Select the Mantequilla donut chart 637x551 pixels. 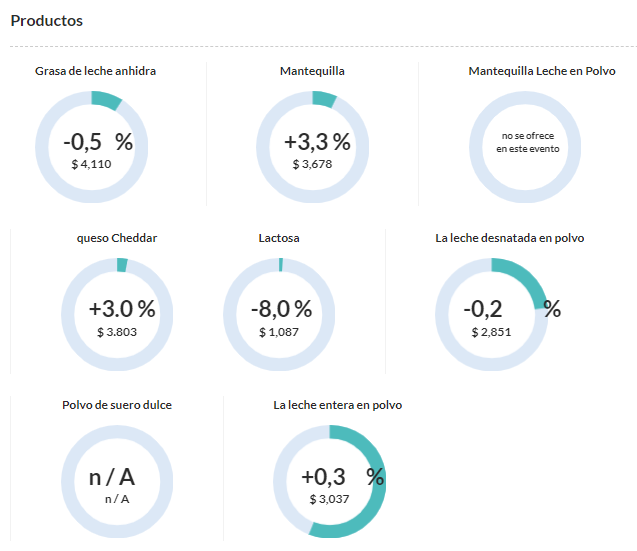pyautogui.click(x=312, y=147)
